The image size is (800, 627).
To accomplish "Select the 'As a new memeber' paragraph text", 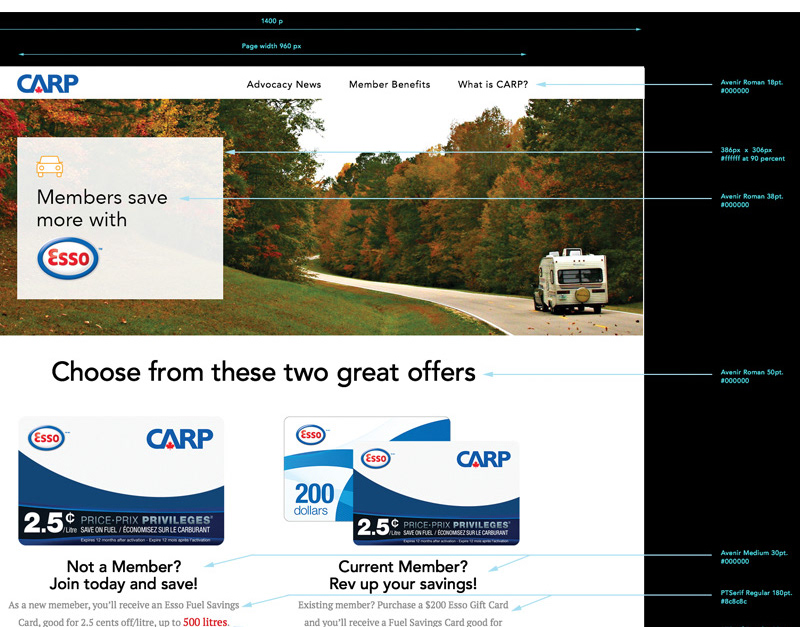I will click(123, 614).
